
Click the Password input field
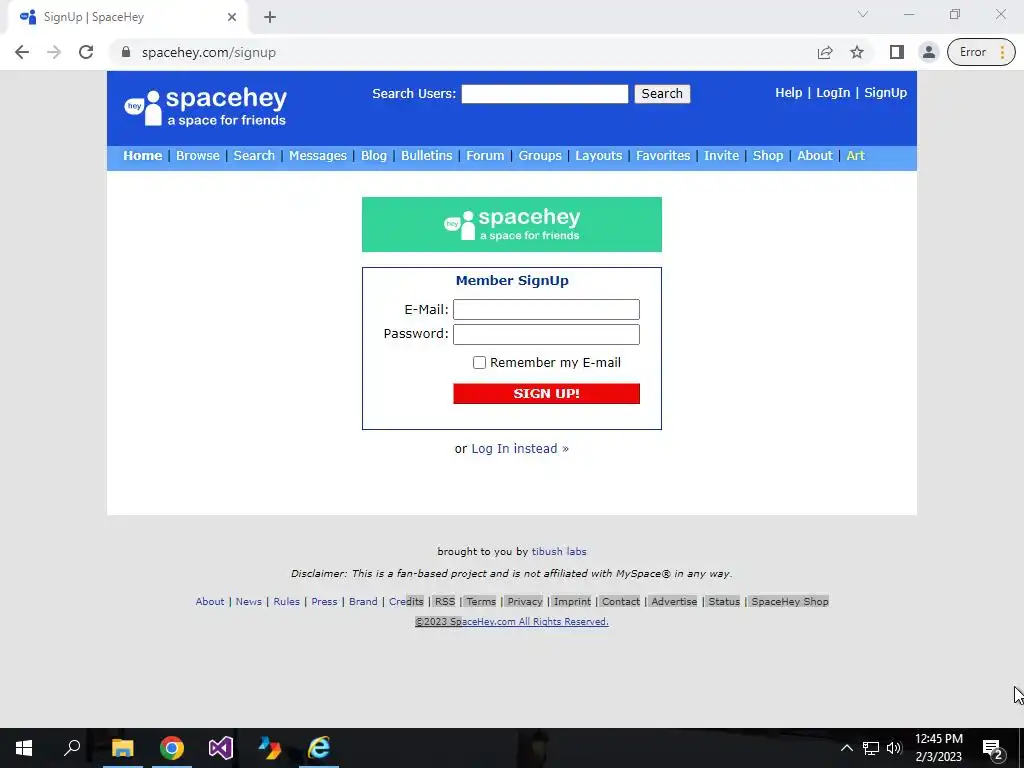pyautogui.click(x=546, y=334)
